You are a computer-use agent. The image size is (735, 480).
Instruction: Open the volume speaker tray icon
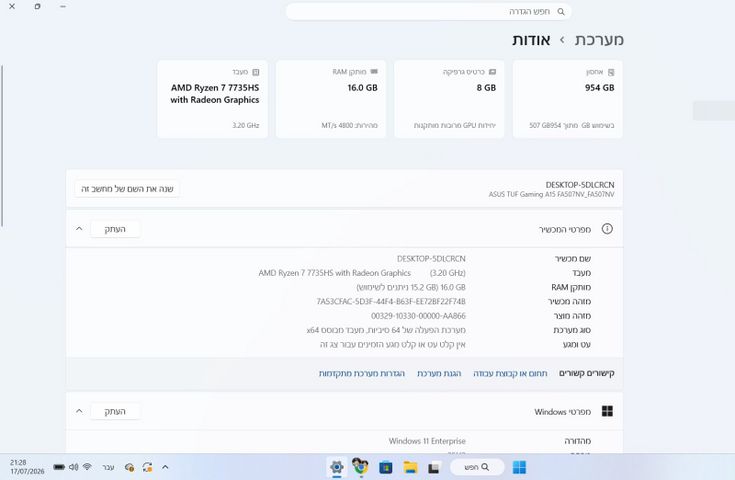74,467
